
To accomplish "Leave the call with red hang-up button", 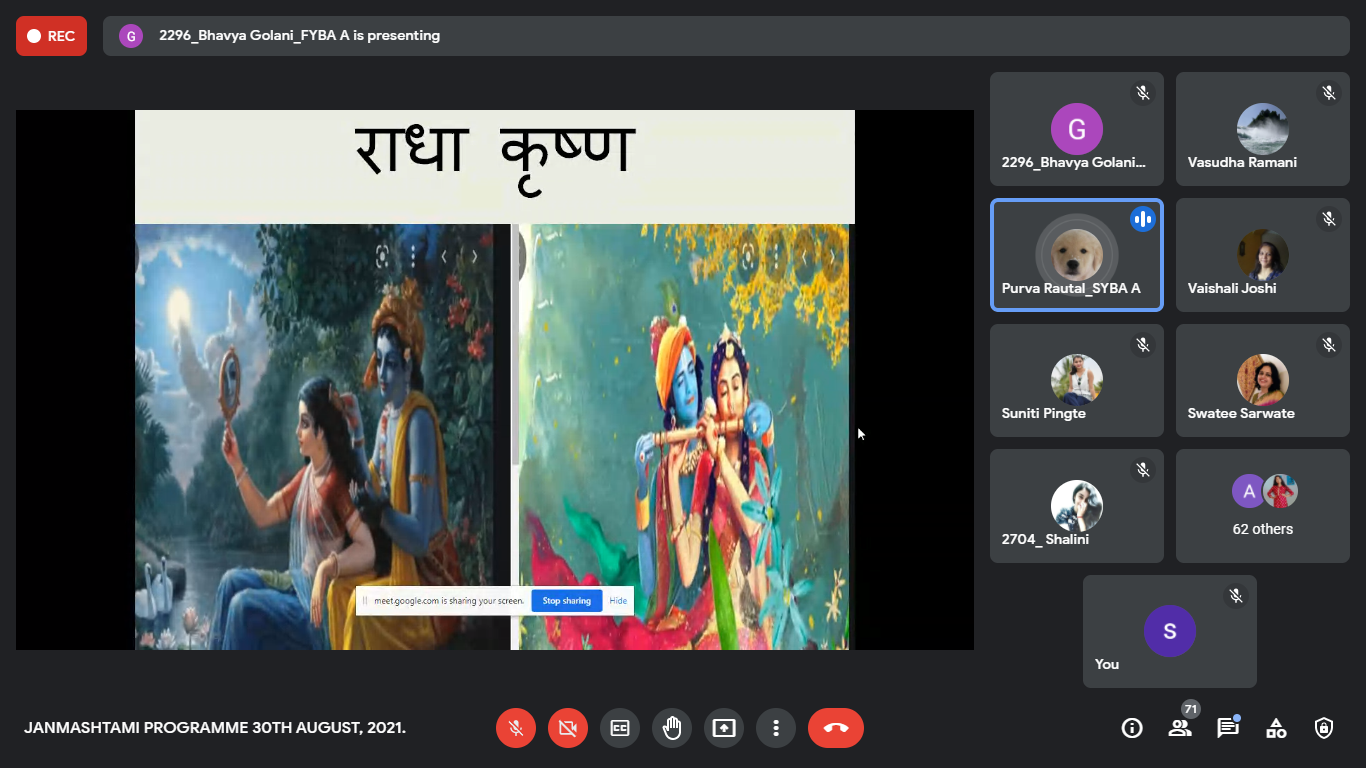I will tap(836, 728).
